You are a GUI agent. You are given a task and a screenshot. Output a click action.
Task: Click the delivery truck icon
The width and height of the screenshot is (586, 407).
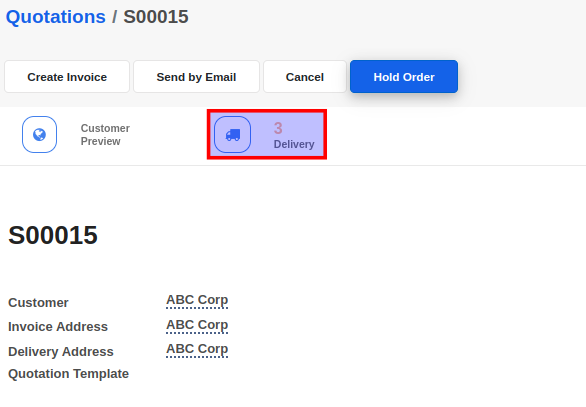point(232,135)
